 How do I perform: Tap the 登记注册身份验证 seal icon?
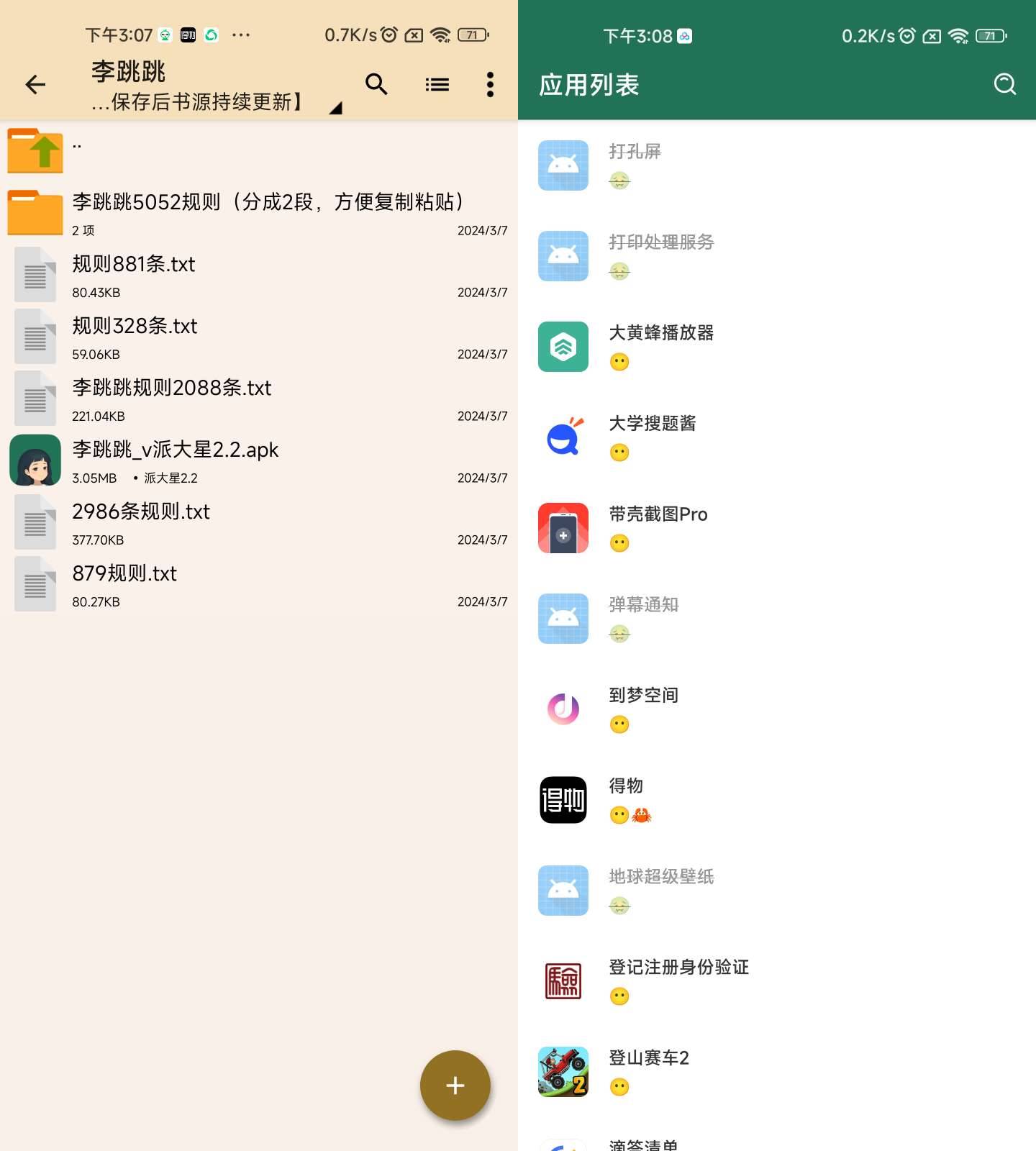click(563, 981)
